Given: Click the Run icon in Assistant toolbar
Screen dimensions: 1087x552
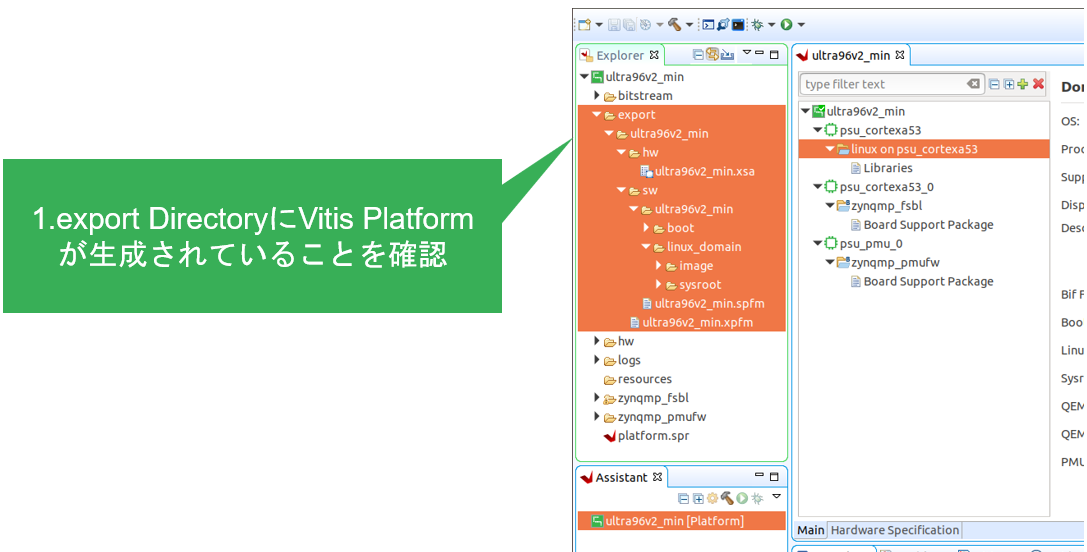Looking at the screenshot, I should click(x=742, y=498).
